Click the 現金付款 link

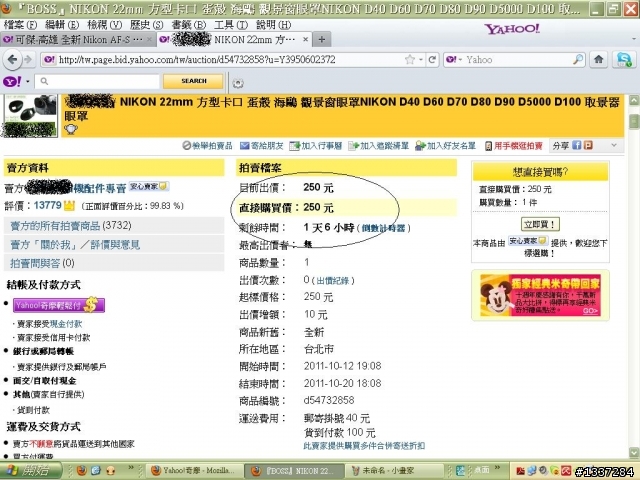tap(65, 324)
